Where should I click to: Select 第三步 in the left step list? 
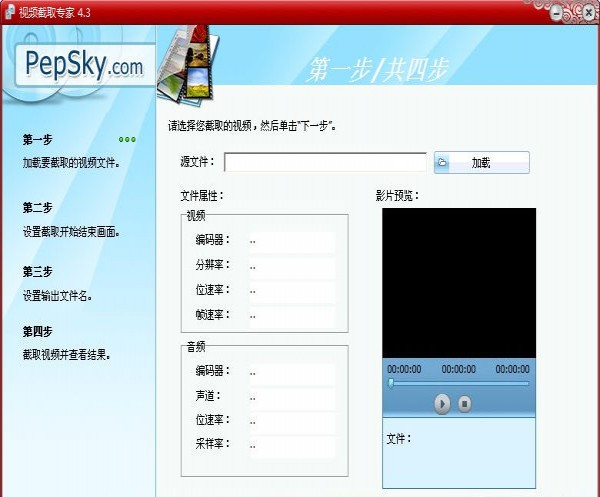pyautogui.click(x=38, y=272)
